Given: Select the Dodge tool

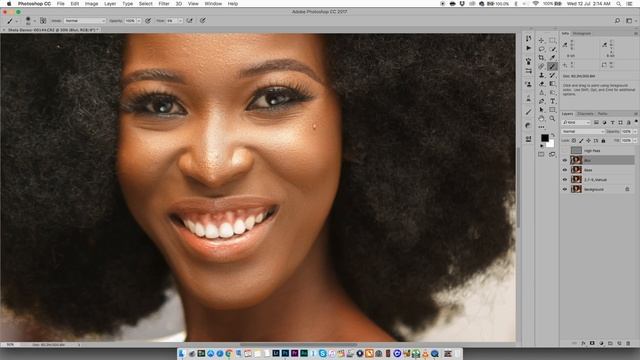Looking at the screenshot, I should (552, 92).
